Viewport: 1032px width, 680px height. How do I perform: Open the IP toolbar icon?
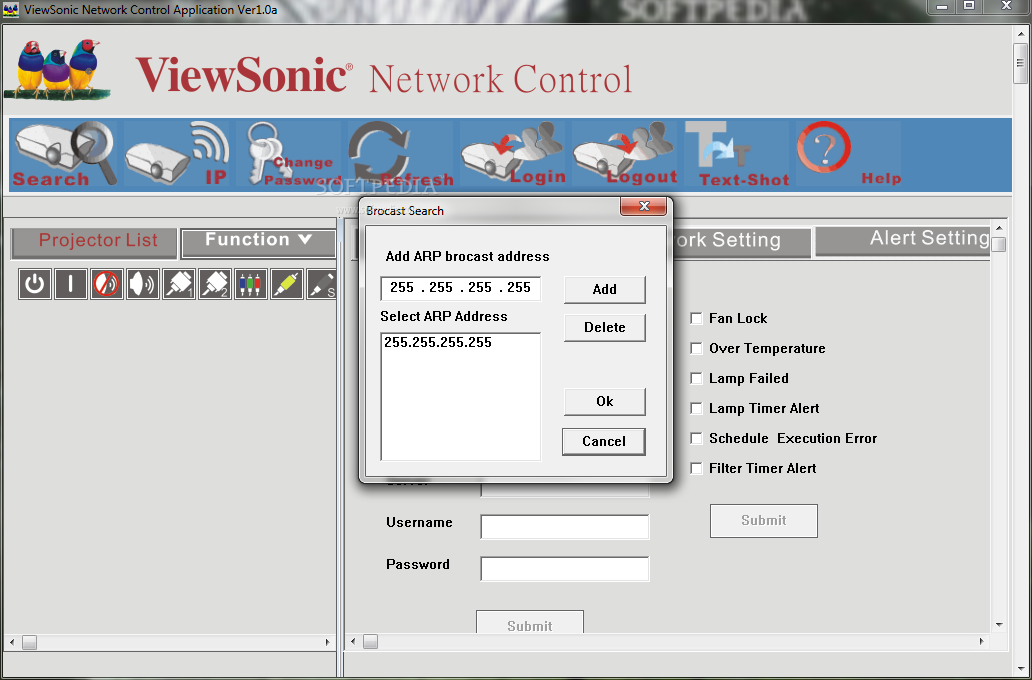click(176, 154)
